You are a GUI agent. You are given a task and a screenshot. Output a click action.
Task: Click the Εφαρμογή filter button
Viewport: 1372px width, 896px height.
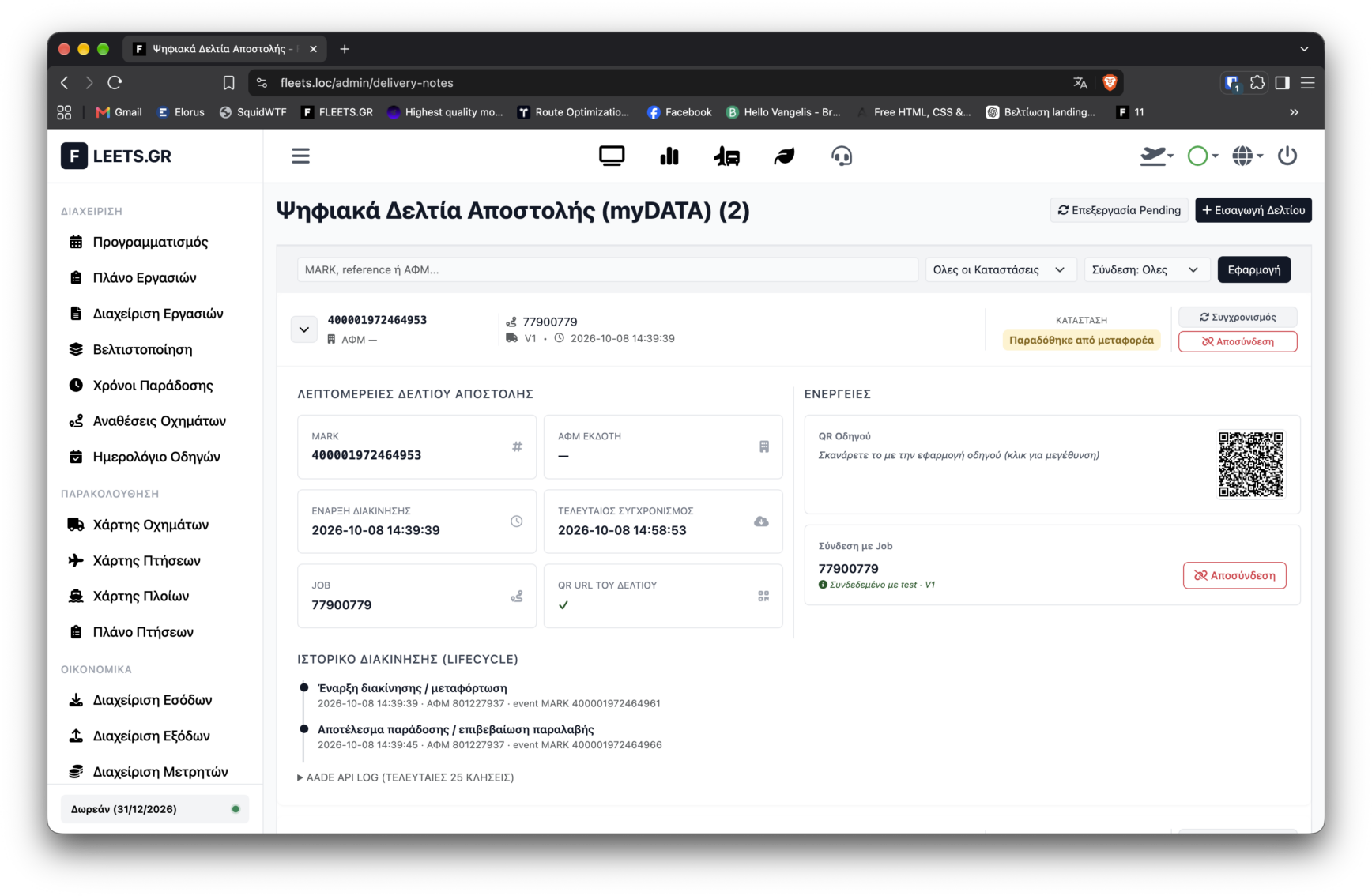tap(1253, 269)
